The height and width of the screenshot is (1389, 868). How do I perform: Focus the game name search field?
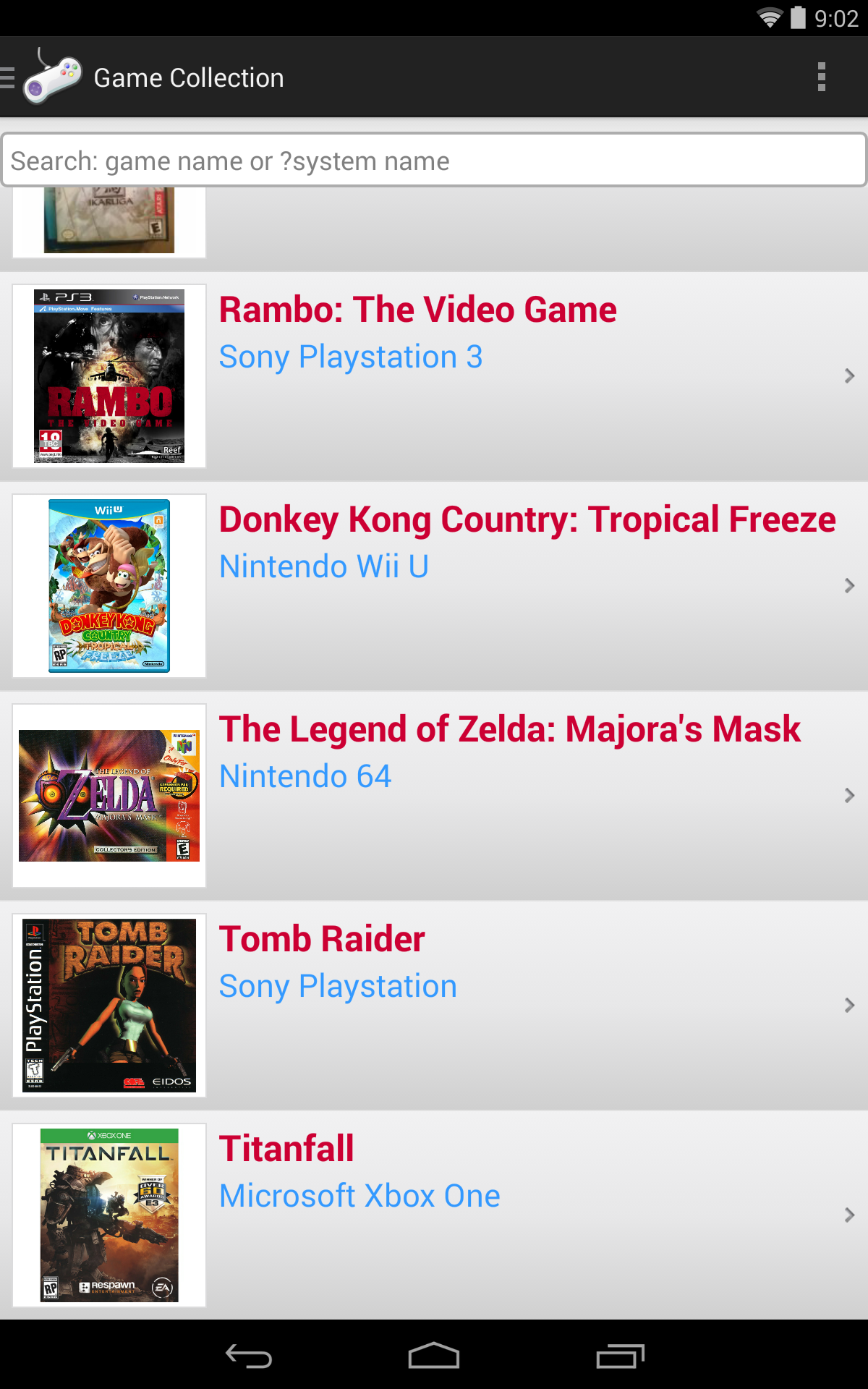click(x=434, y=161)
